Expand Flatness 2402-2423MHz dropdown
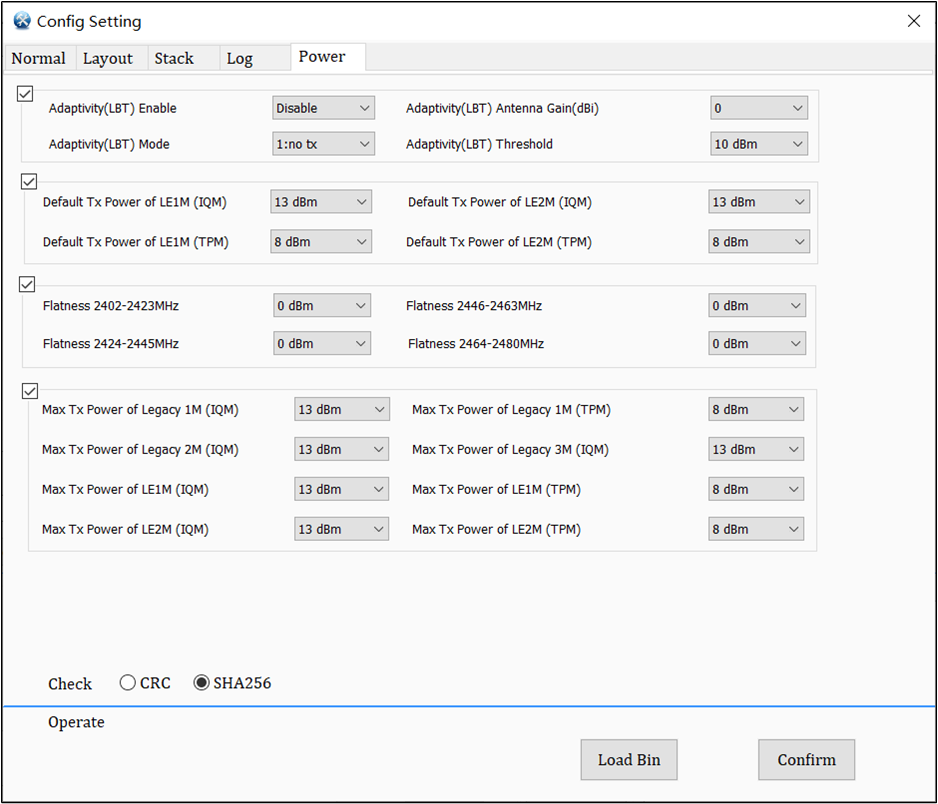The height and width of the screenshot is (804, 938). 322,306
